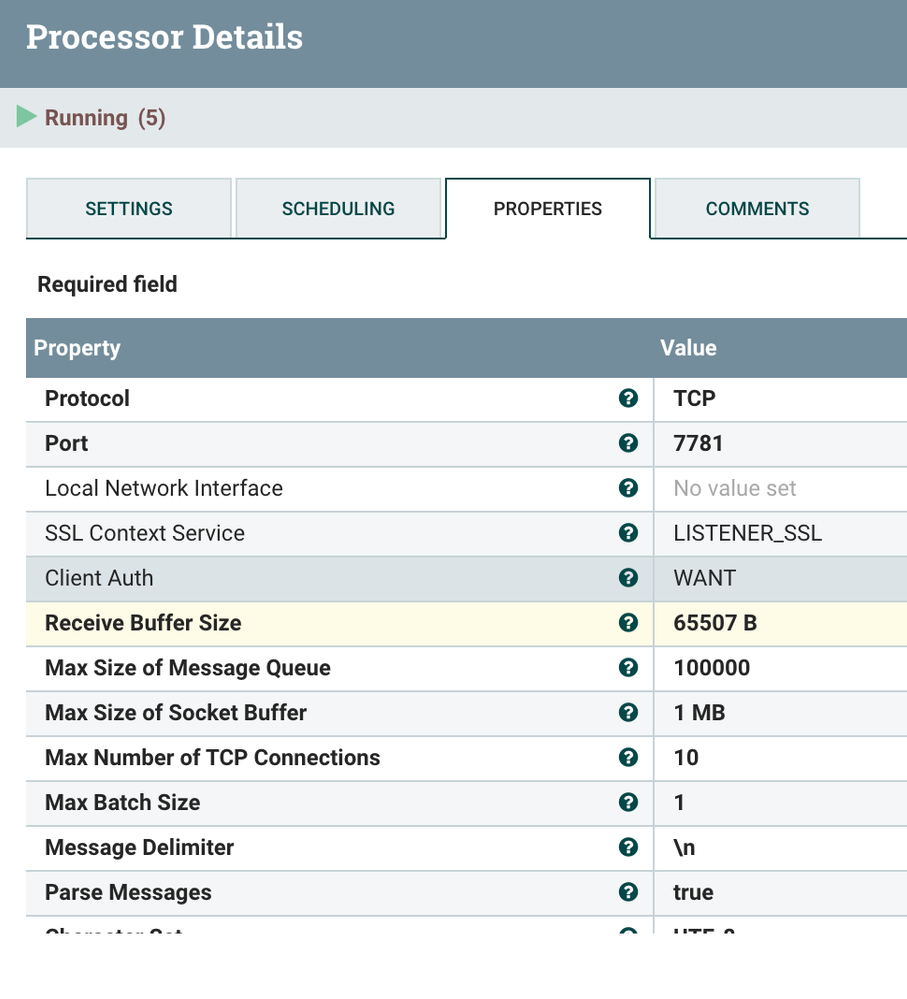
Task: Click the Max Size of Message Queue label
Action: pos(188,668)
